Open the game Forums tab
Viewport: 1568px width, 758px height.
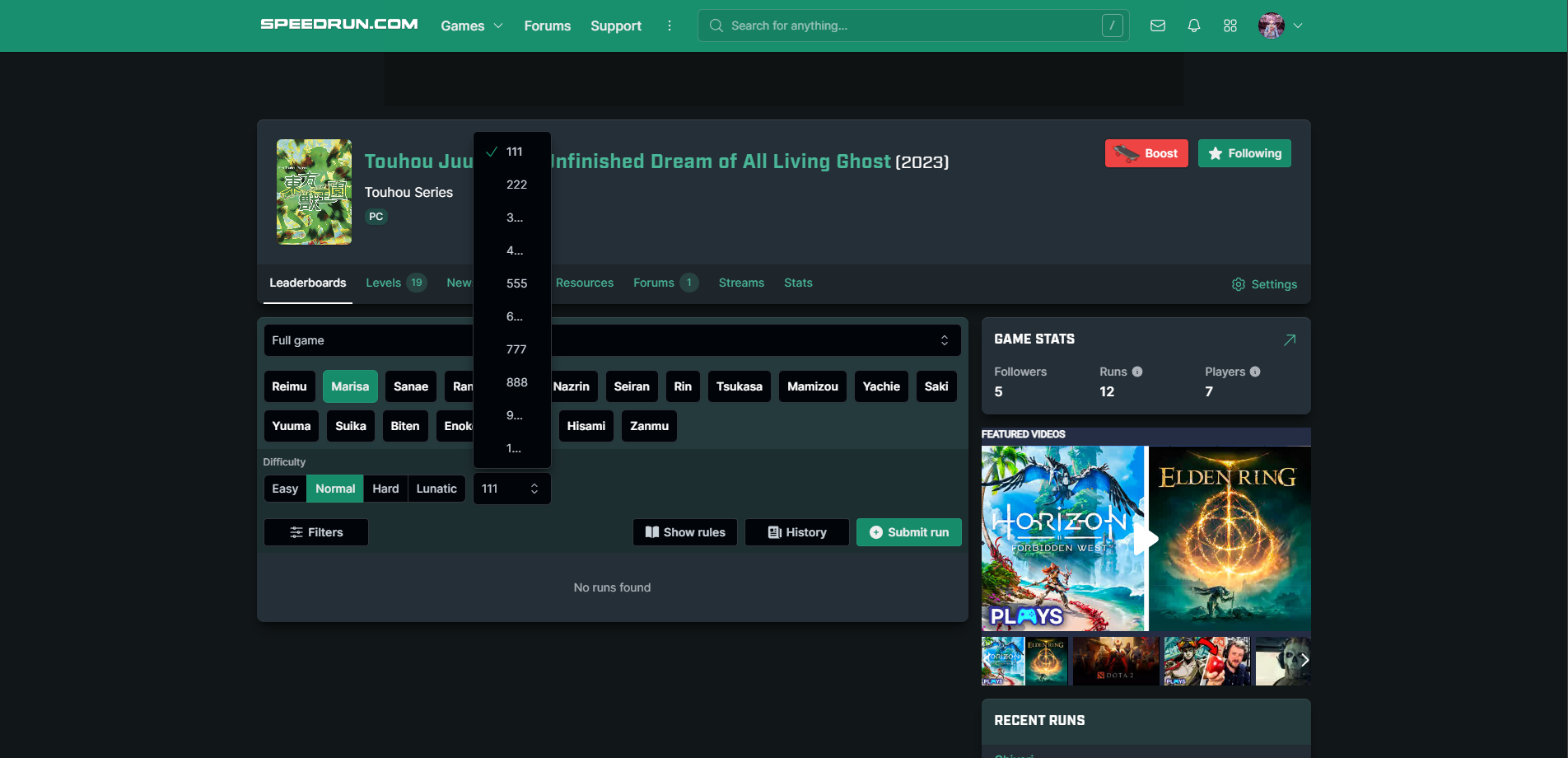pos(665,283)
